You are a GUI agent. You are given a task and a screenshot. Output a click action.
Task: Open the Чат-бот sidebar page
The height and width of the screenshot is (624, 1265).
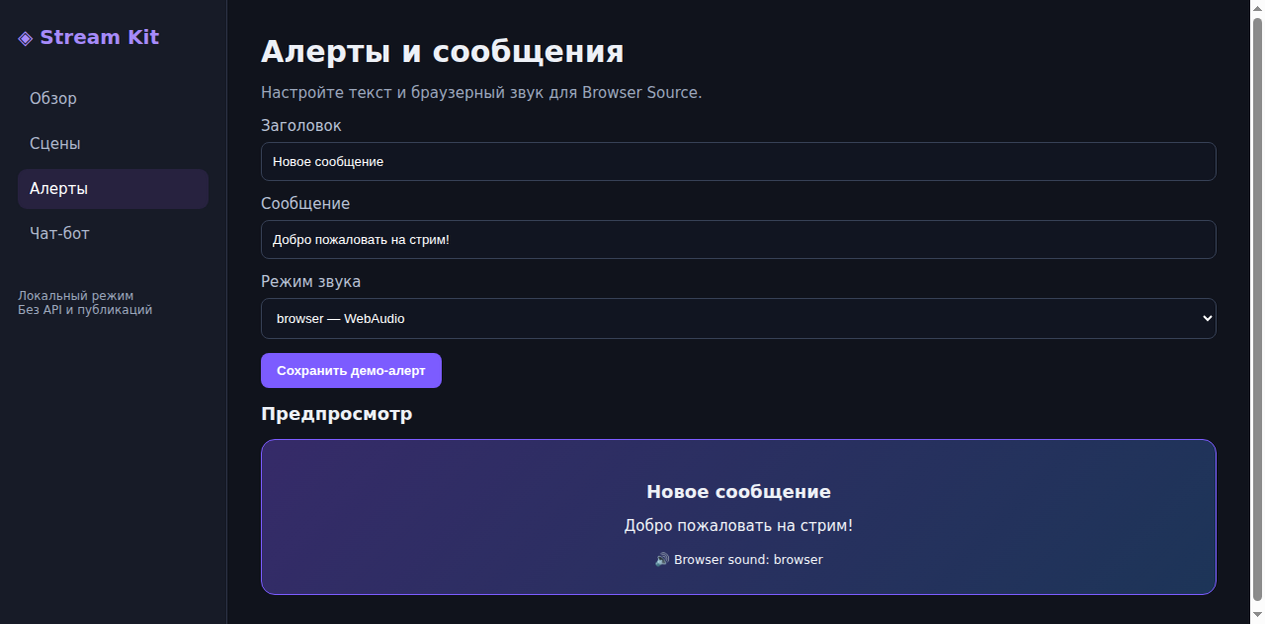coord(113,234)
